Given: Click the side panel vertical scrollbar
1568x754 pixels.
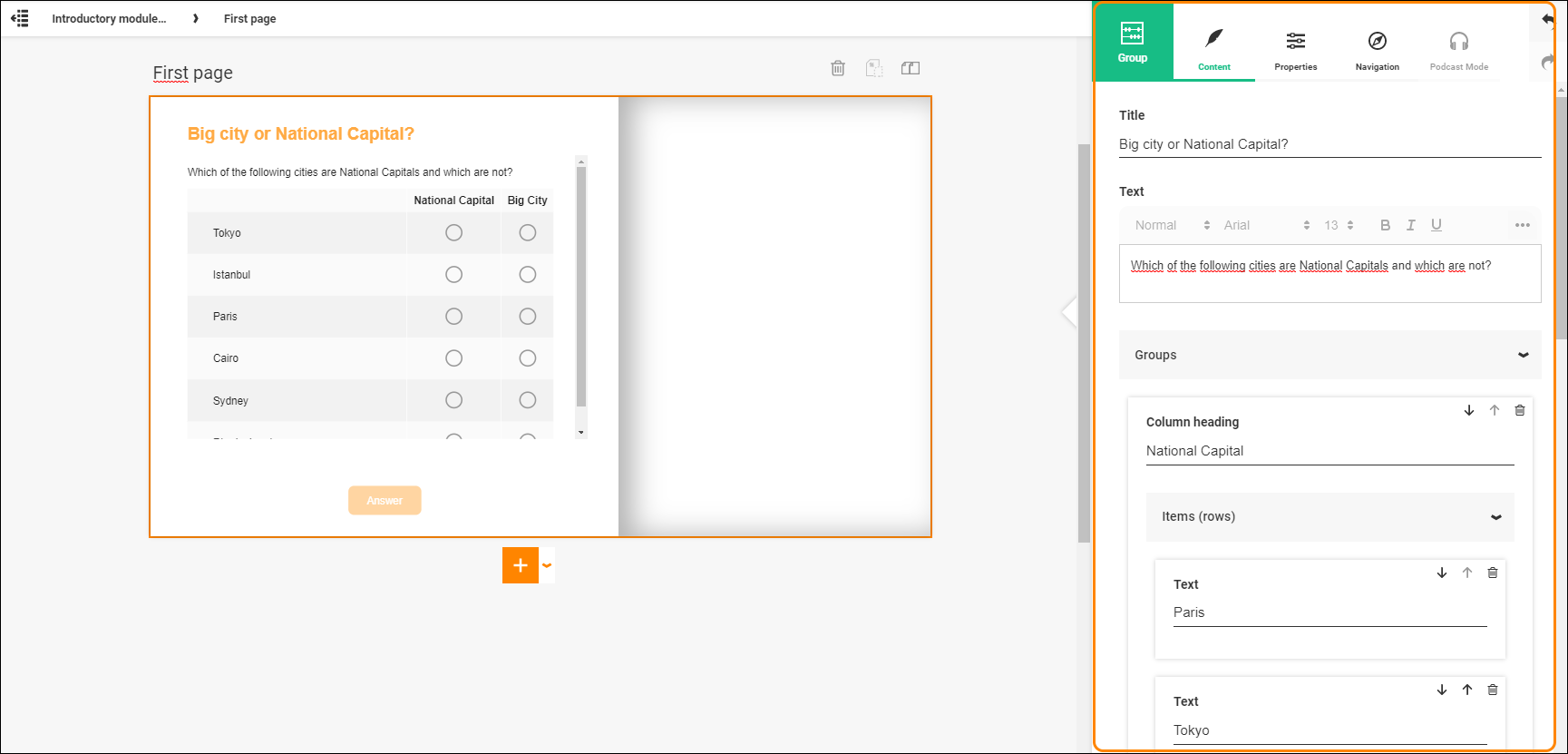Looking at the screenshot, I should (1561, 218).
